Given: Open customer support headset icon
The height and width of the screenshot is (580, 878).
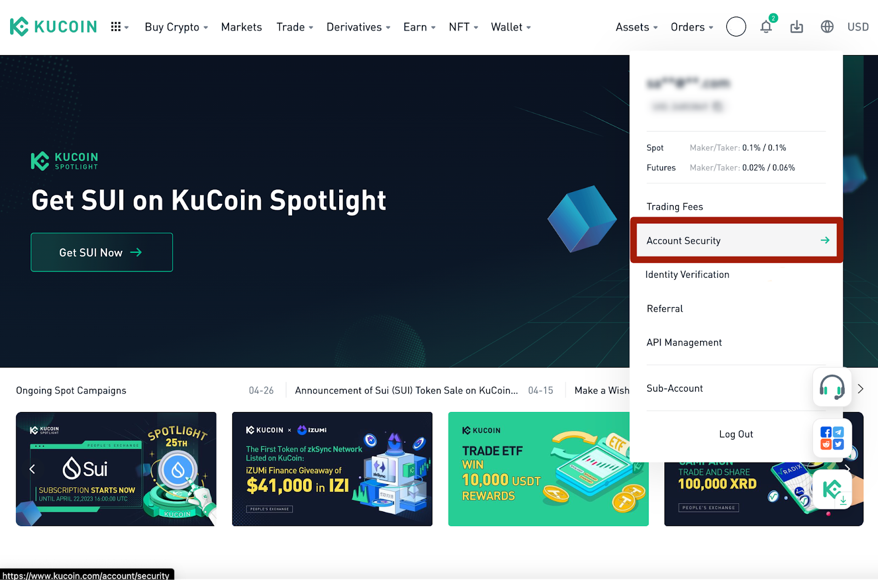Looking at the screenshot, I should [x=832, y=387].
